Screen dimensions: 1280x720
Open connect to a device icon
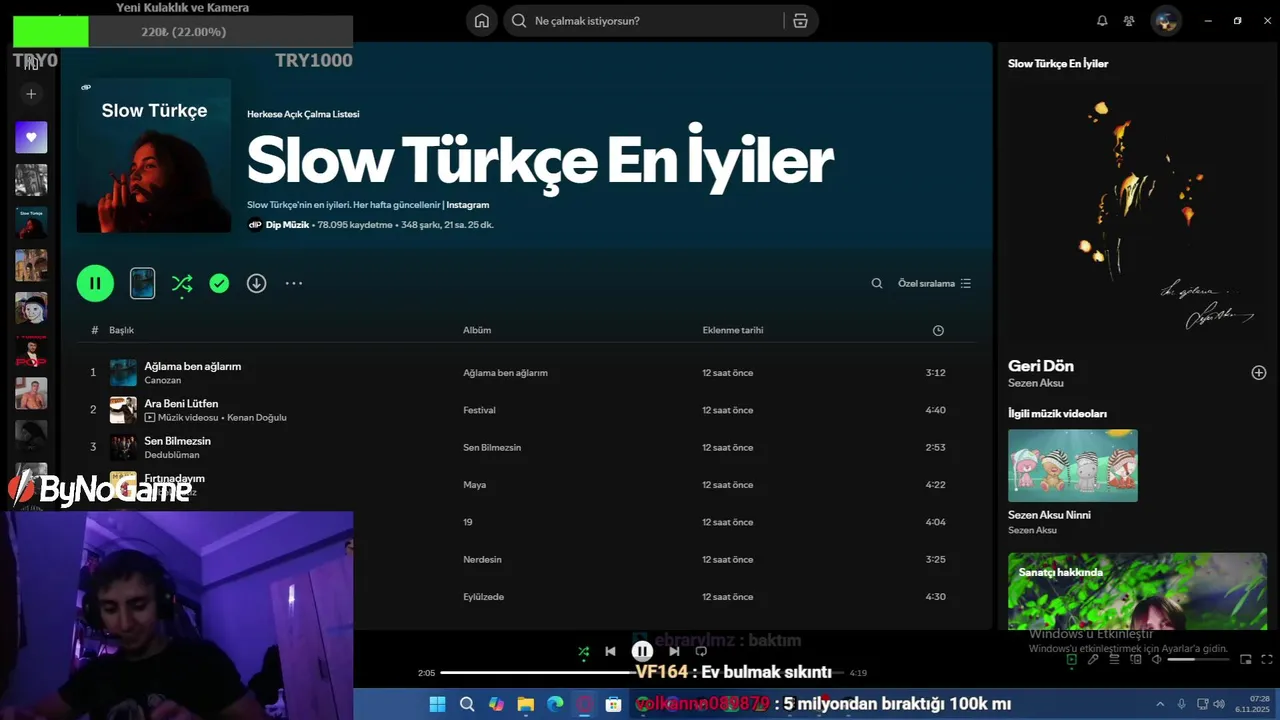pyautogui.click(x=1135, y=660)
